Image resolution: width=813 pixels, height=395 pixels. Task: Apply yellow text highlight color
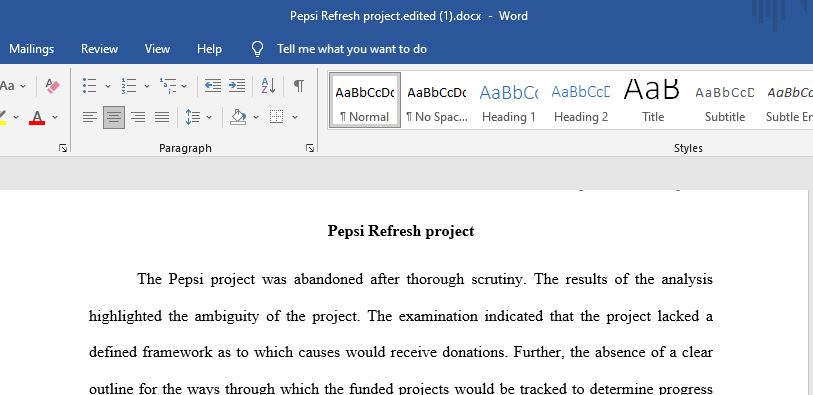coord(3,117)
